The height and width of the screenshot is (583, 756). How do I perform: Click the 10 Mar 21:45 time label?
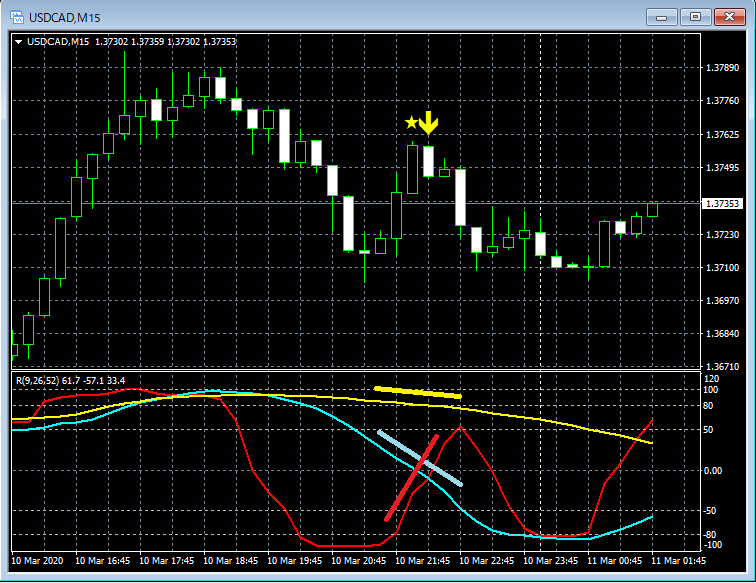(423, 561)
